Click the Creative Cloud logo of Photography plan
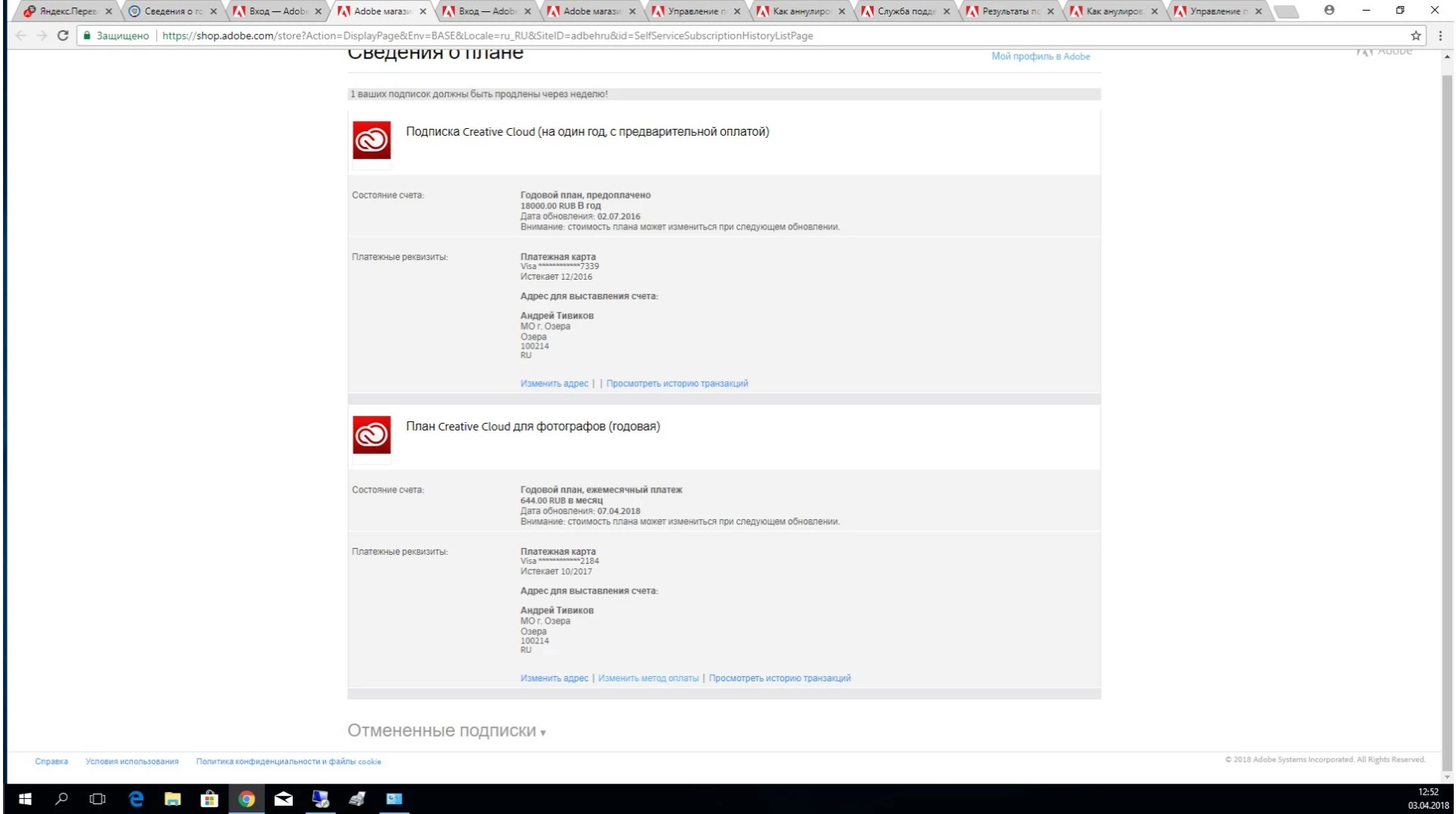This screenshot has width=1456, height=814. coord(372,435)
